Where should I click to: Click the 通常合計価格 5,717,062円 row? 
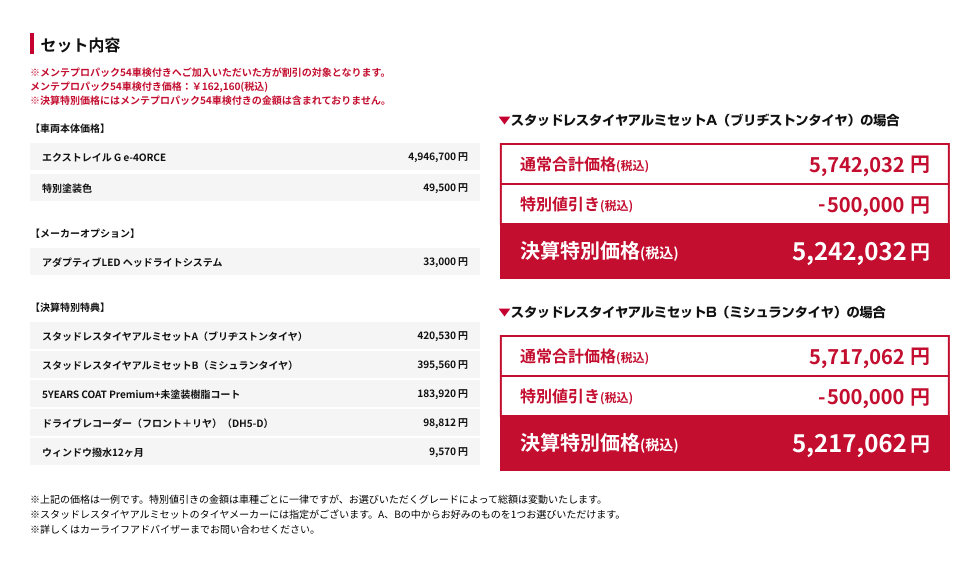pos(725,356)
